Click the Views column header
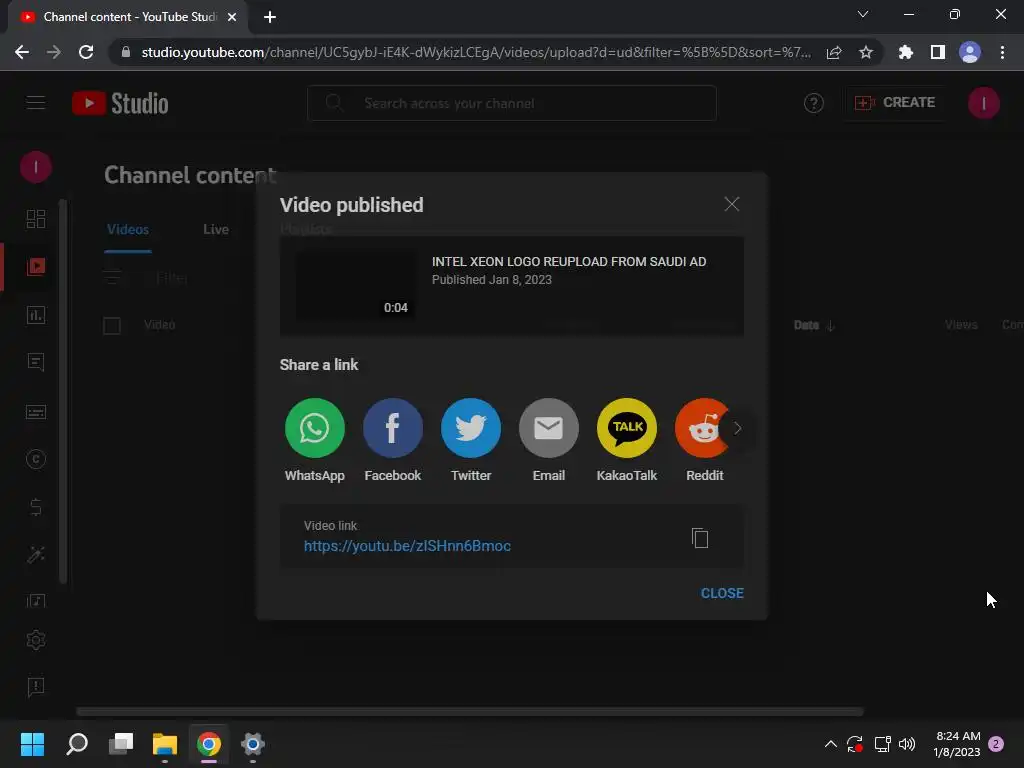This screenshot has height=768, width=1024. click(x=961, y=325)
